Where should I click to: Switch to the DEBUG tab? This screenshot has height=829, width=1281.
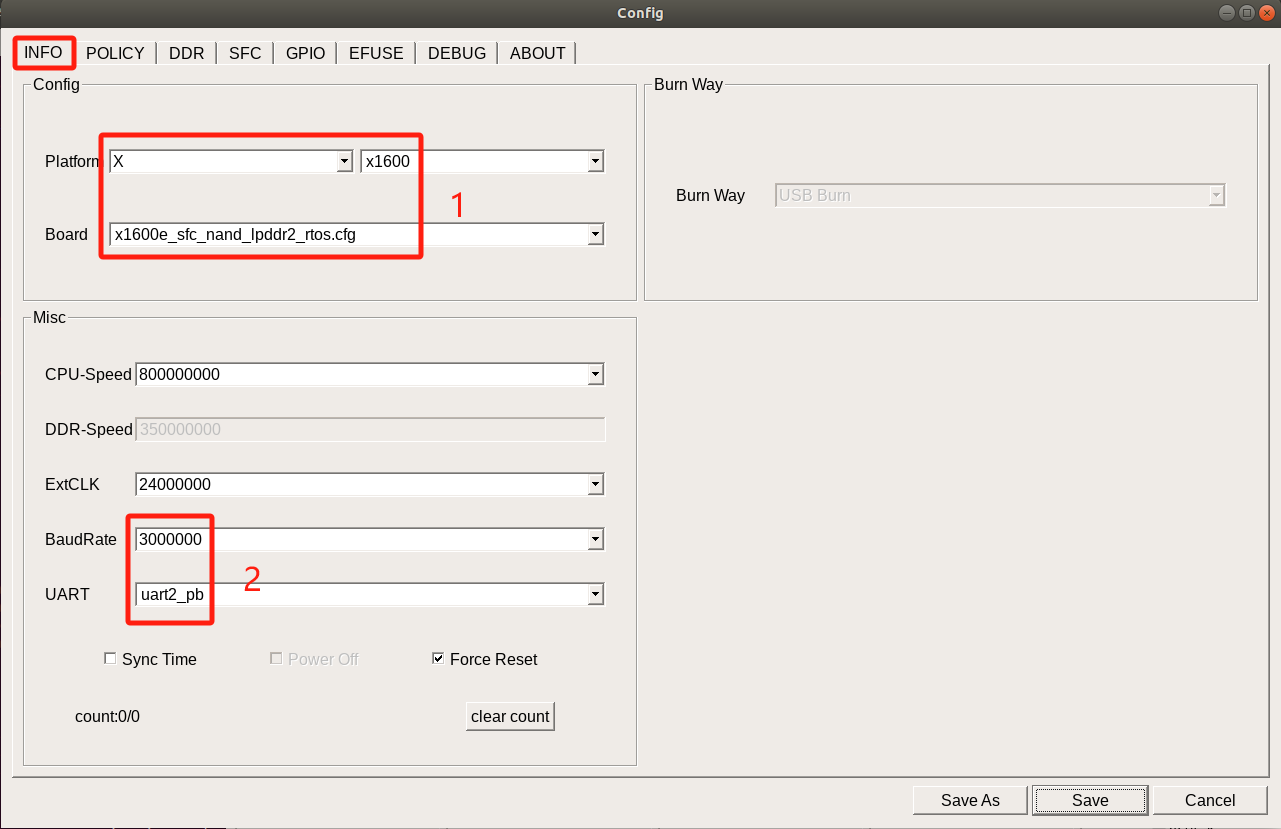point(456,53)
